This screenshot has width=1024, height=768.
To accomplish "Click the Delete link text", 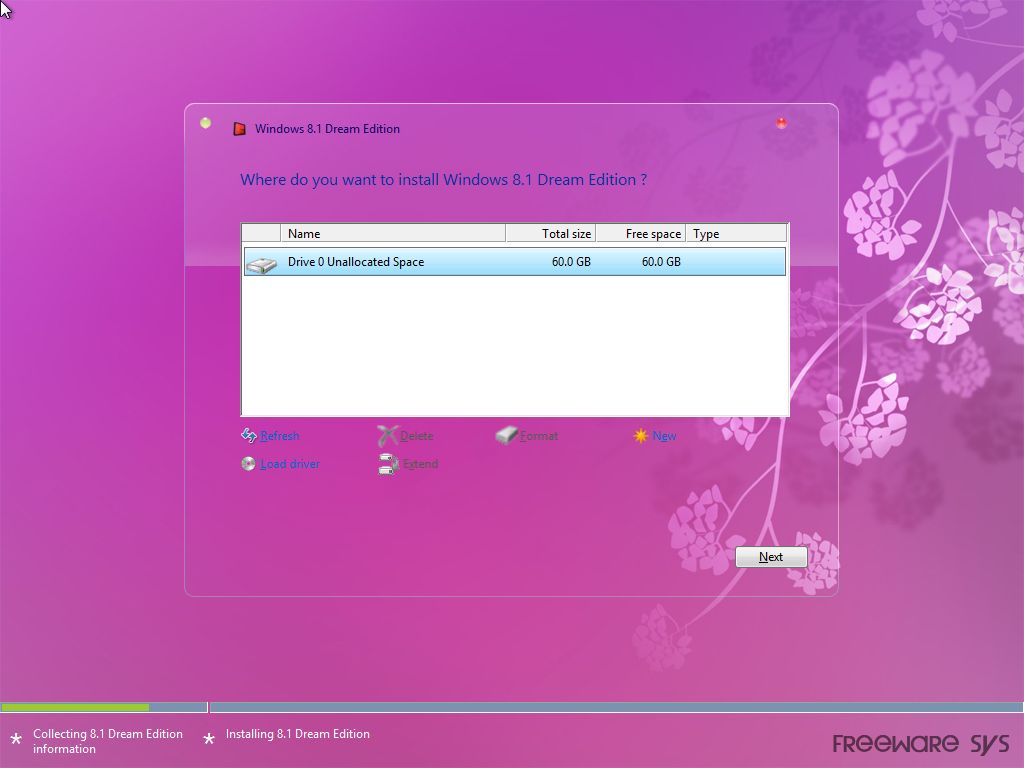I will 417,436.
